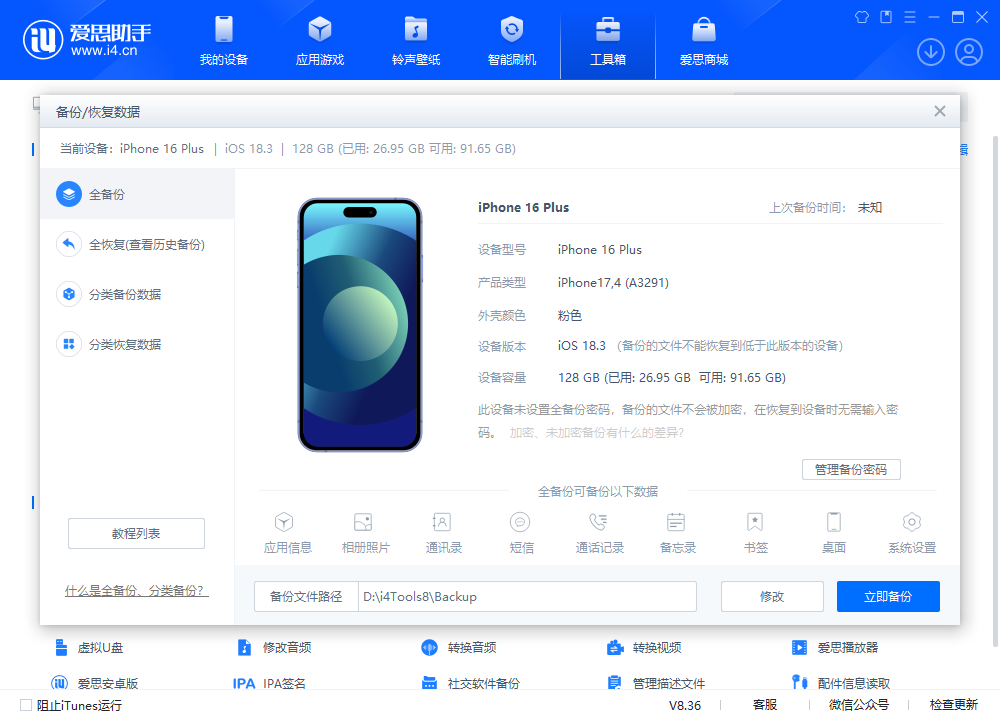Click the 立即备份 button

[888, 596]
